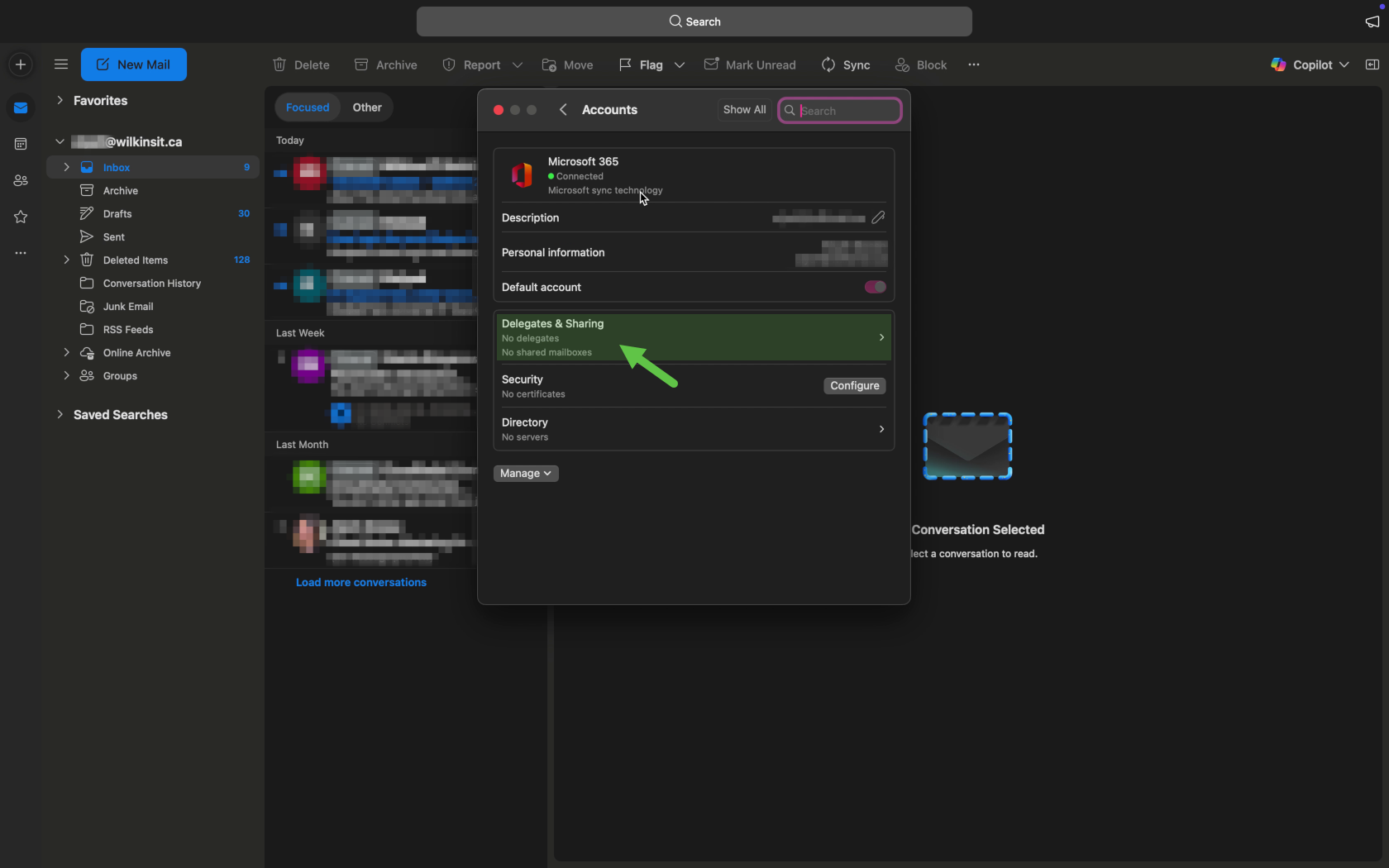Open the Manage dropdown menu
This screenshot has height=868, width=1389.
coord(526,473)
